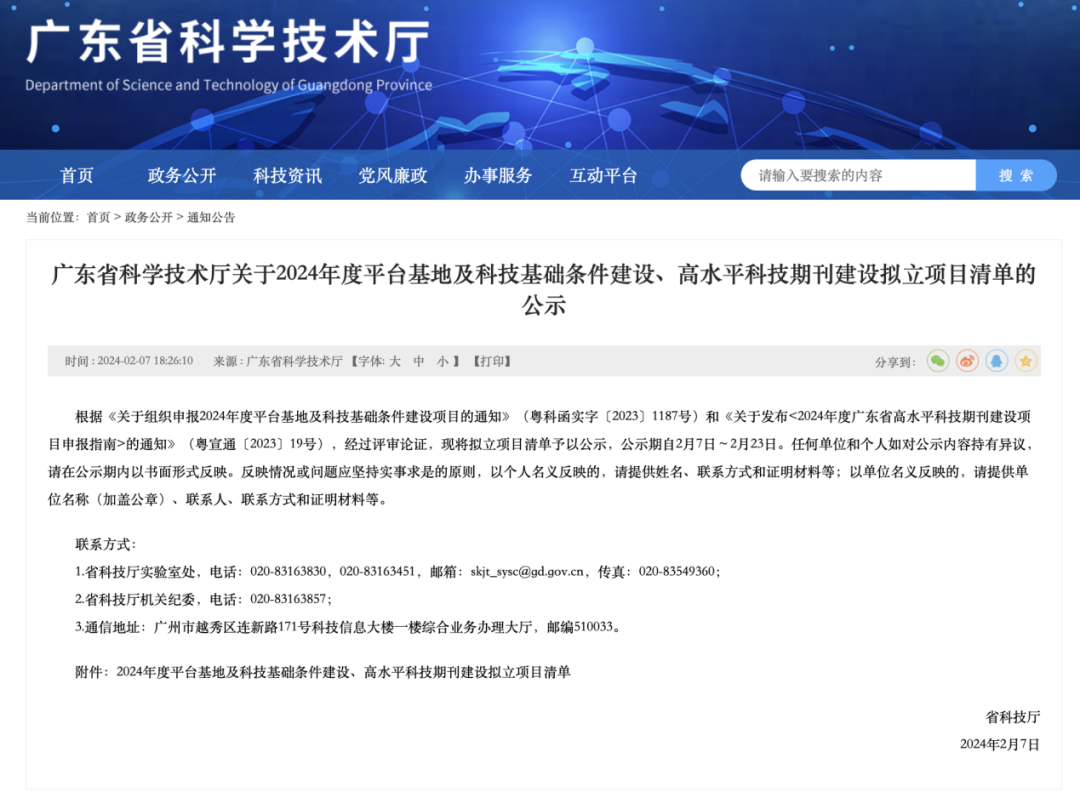The height and width of the screenshot is (792, 1080).
Task: Open the 互动平台 navigation item
Action: pos(603,175)
